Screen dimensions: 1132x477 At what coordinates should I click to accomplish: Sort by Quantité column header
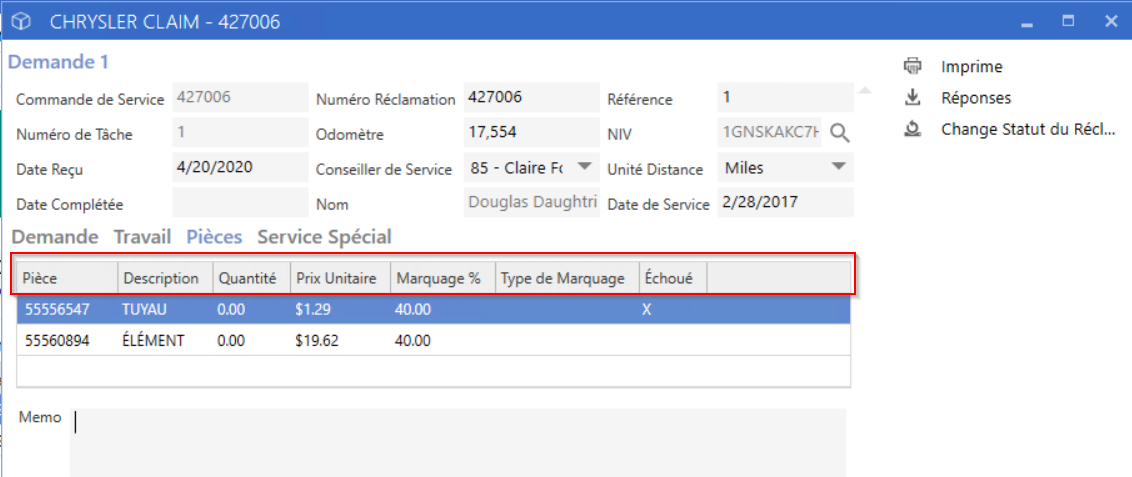click(x=251, y=278)
